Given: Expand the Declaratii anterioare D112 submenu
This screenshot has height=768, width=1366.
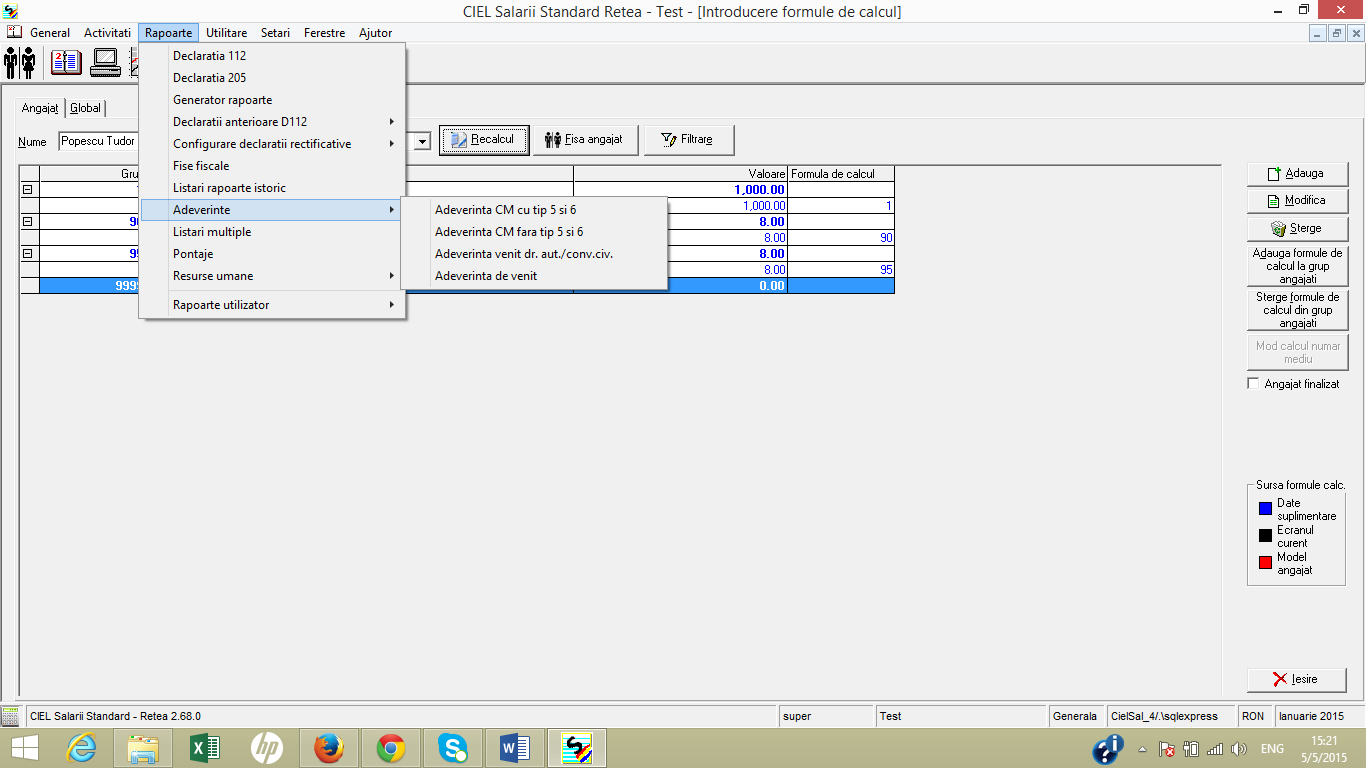Looking at the screenshot, I should tap(273, 122).
